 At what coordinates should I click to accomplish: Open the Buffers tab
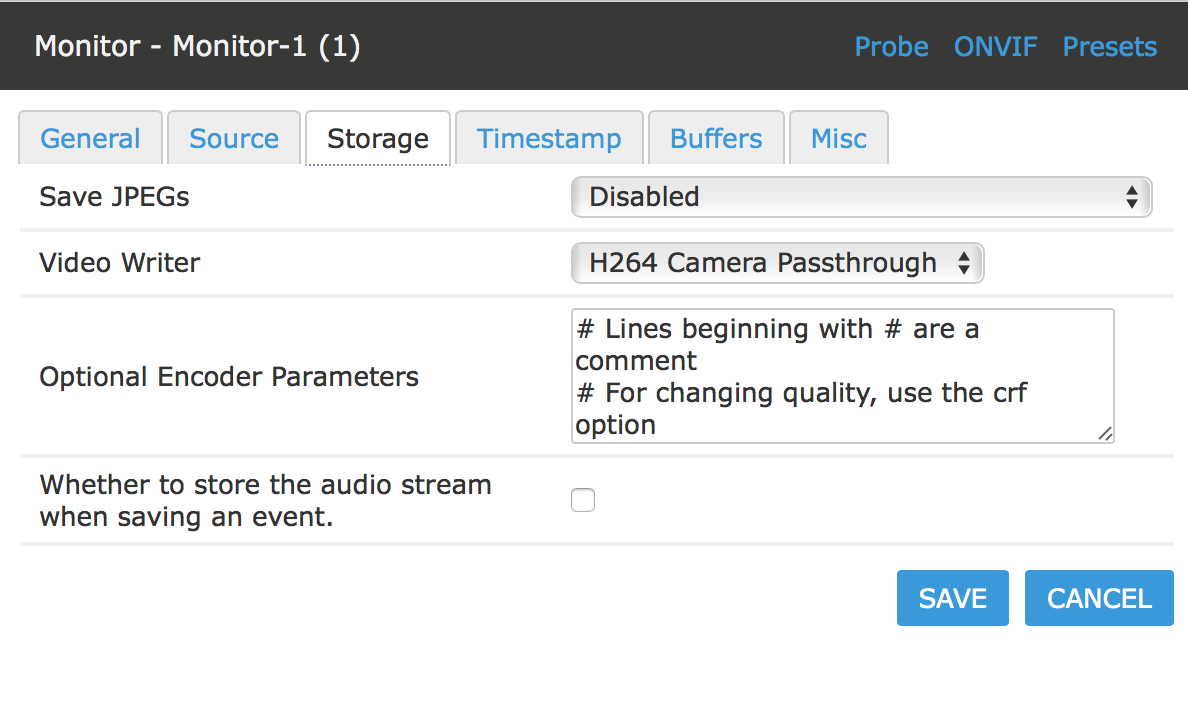tap(716, 138)
